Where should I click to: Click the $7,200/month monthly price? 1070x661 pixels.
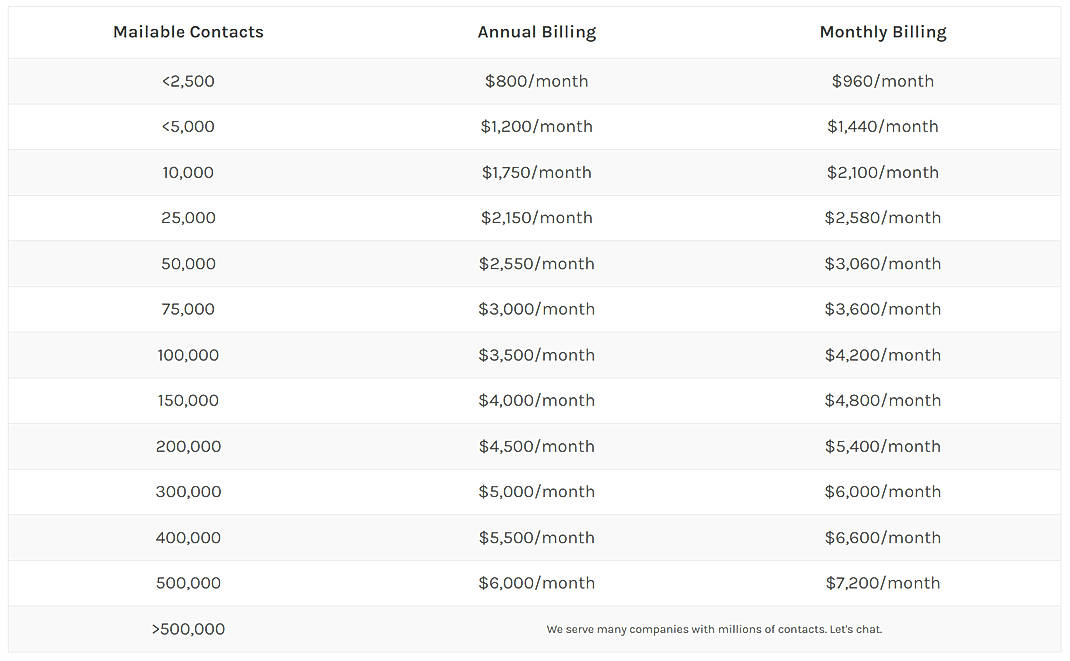click(x=882, y=583)
